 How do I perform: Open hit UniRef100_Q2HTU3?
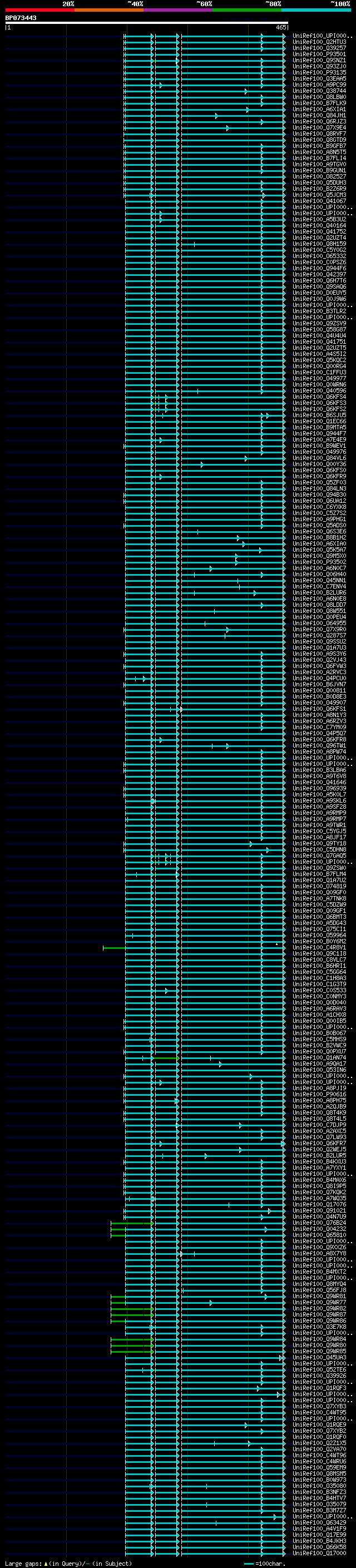click(x=319, y=43)
